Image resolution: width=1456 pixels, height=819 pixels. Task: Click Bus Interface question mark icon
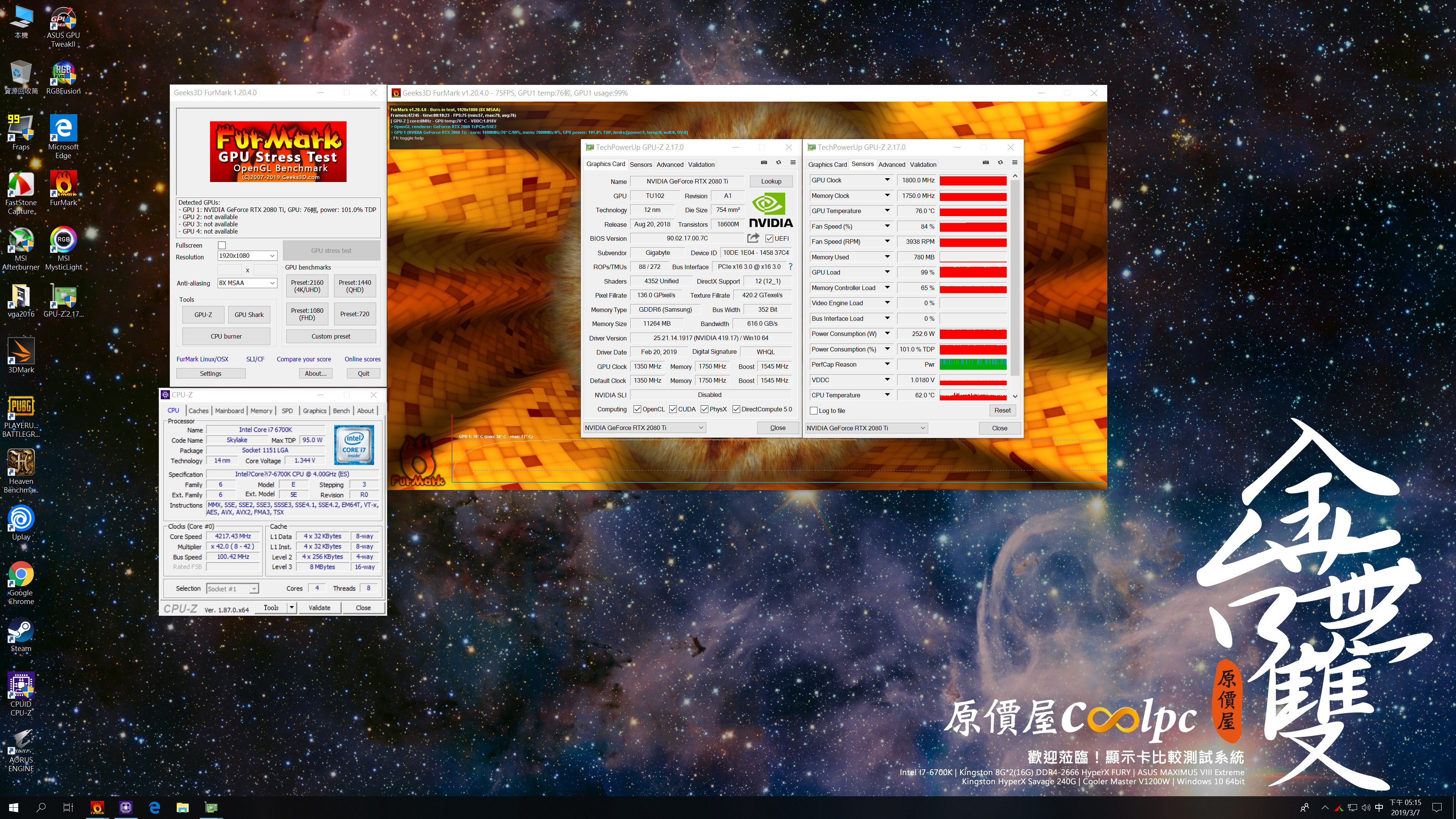pos(790,267)
